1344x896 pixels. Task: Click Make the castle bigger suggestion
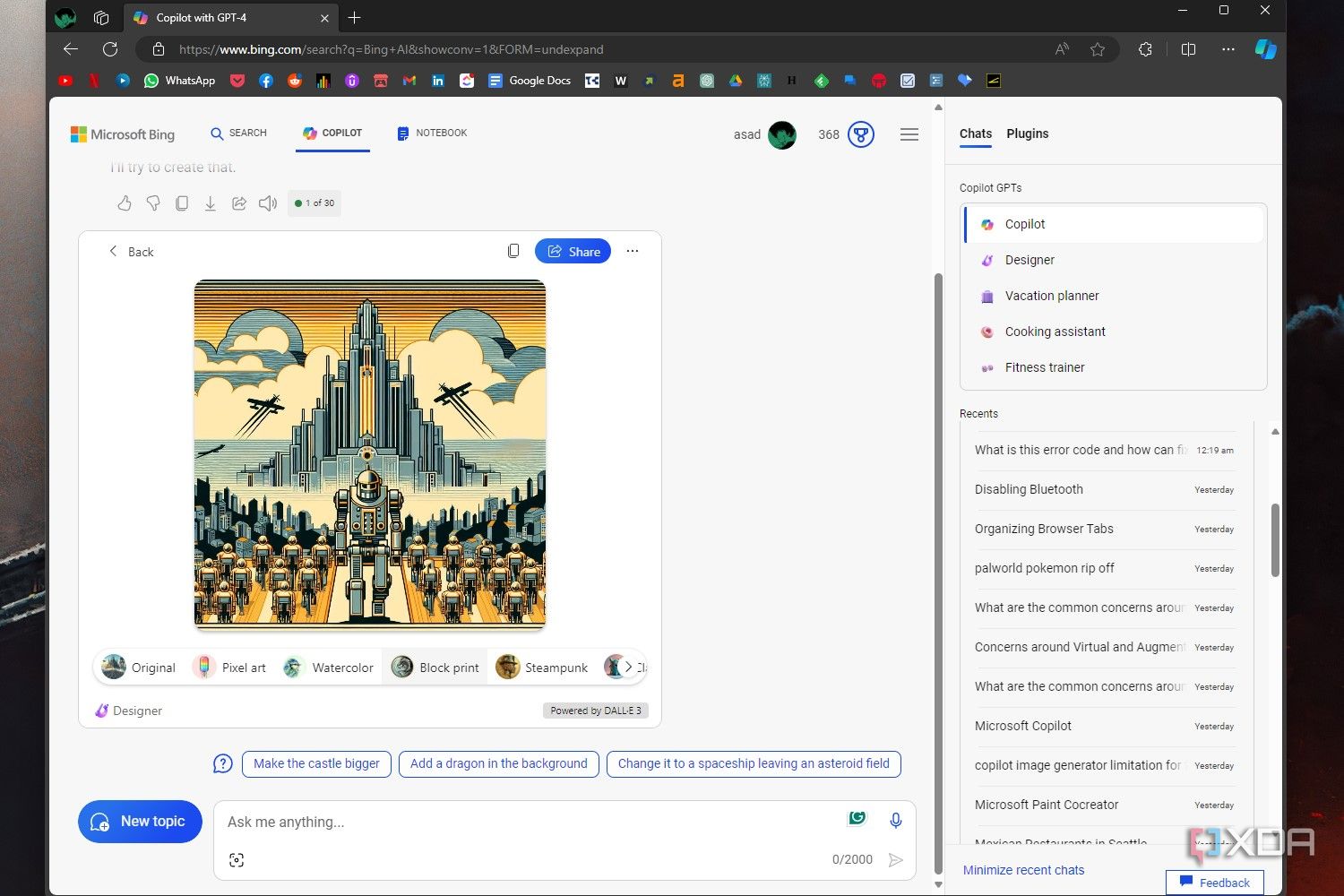pyautogui.click(x=316, y=764)
